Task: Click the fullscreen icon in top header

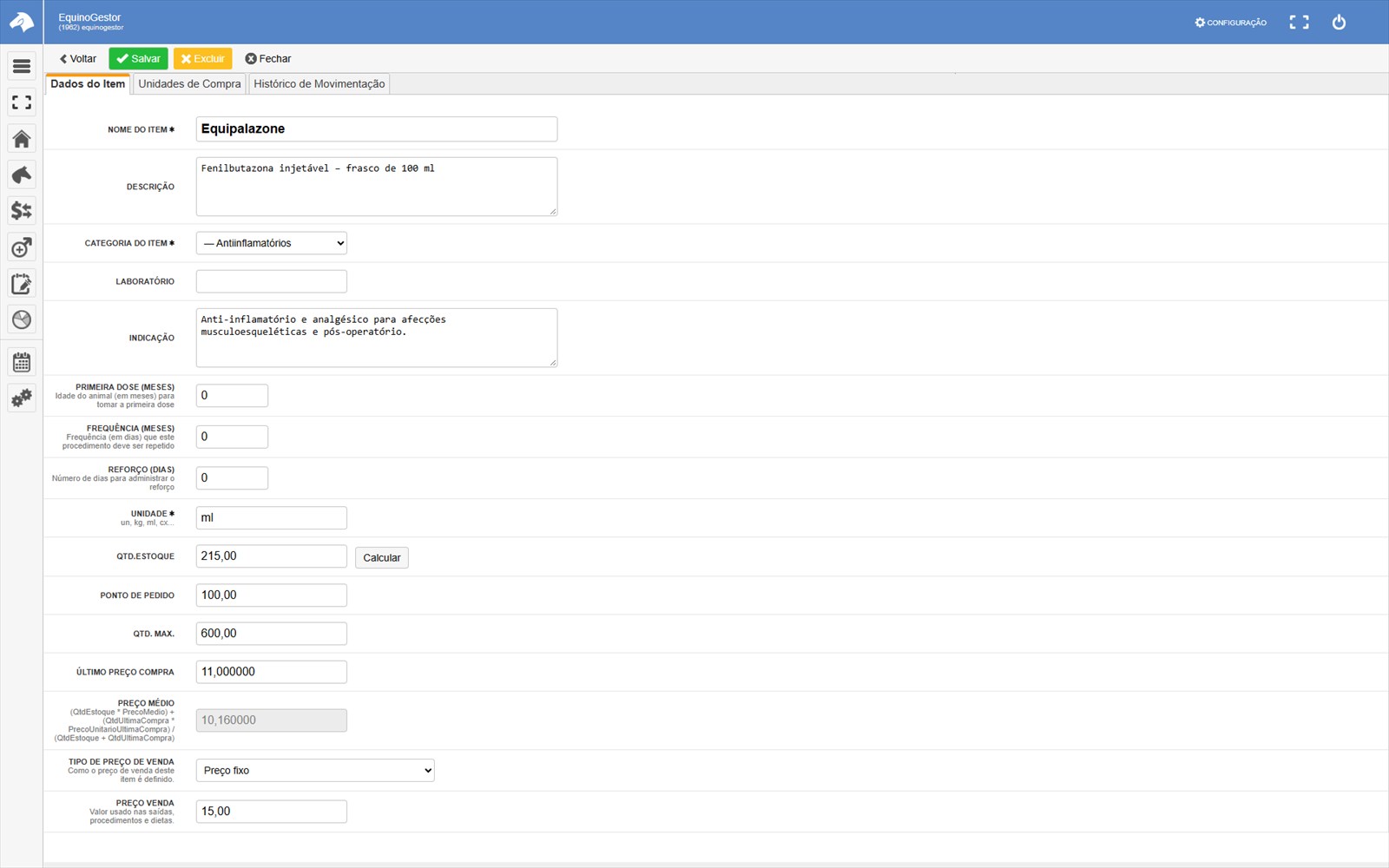Action: point(1299,23)
